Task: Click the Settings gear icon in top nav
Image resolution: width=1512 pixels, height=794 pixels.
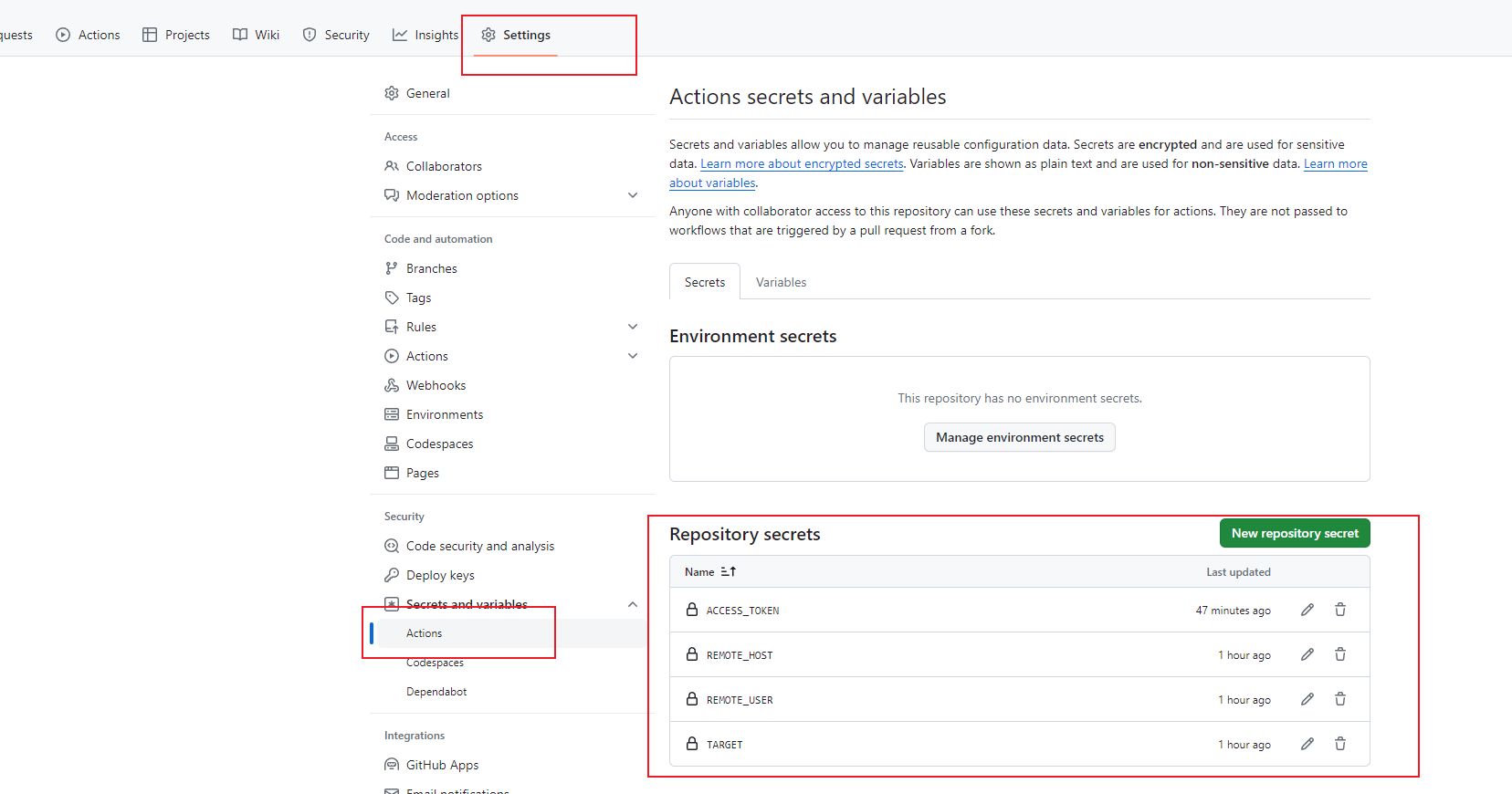Action: (488, 35)
